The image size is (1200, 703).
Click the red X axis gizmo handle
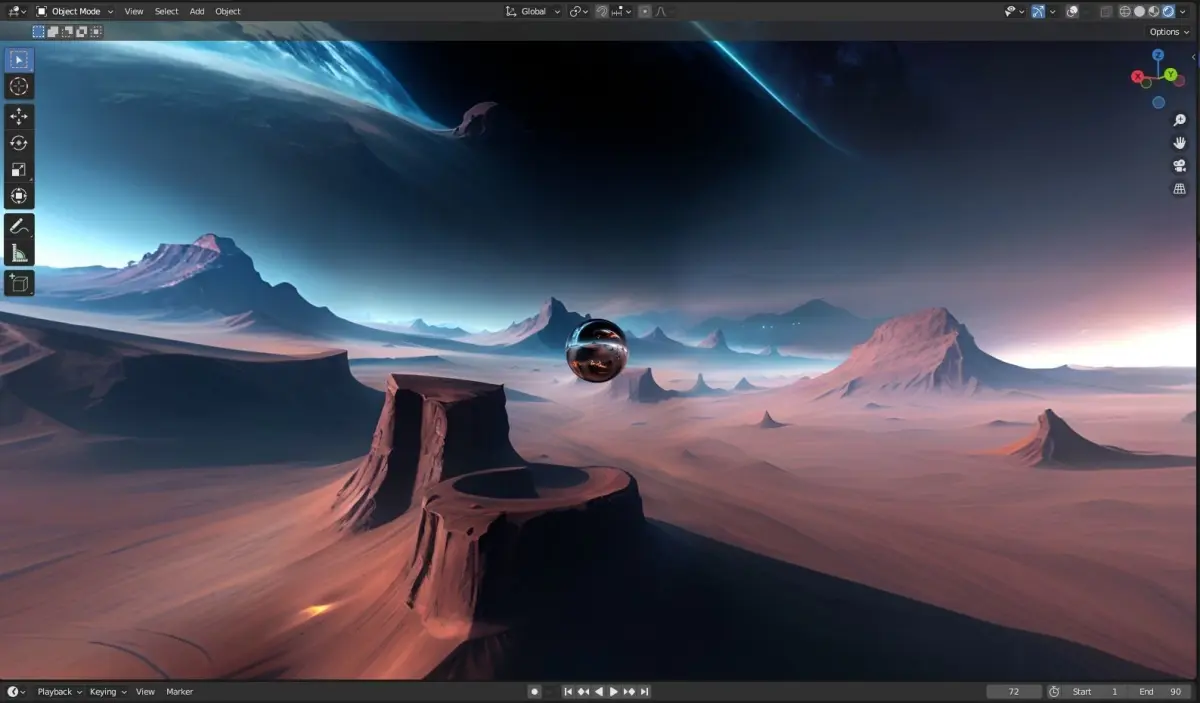1137,77
